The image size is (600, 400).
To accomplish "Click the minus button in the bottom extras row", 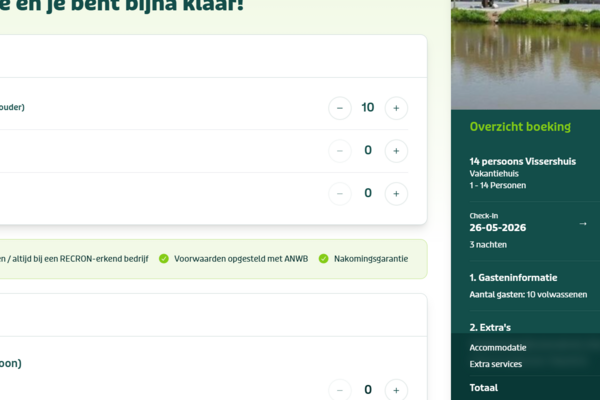I will coord(340,390).
